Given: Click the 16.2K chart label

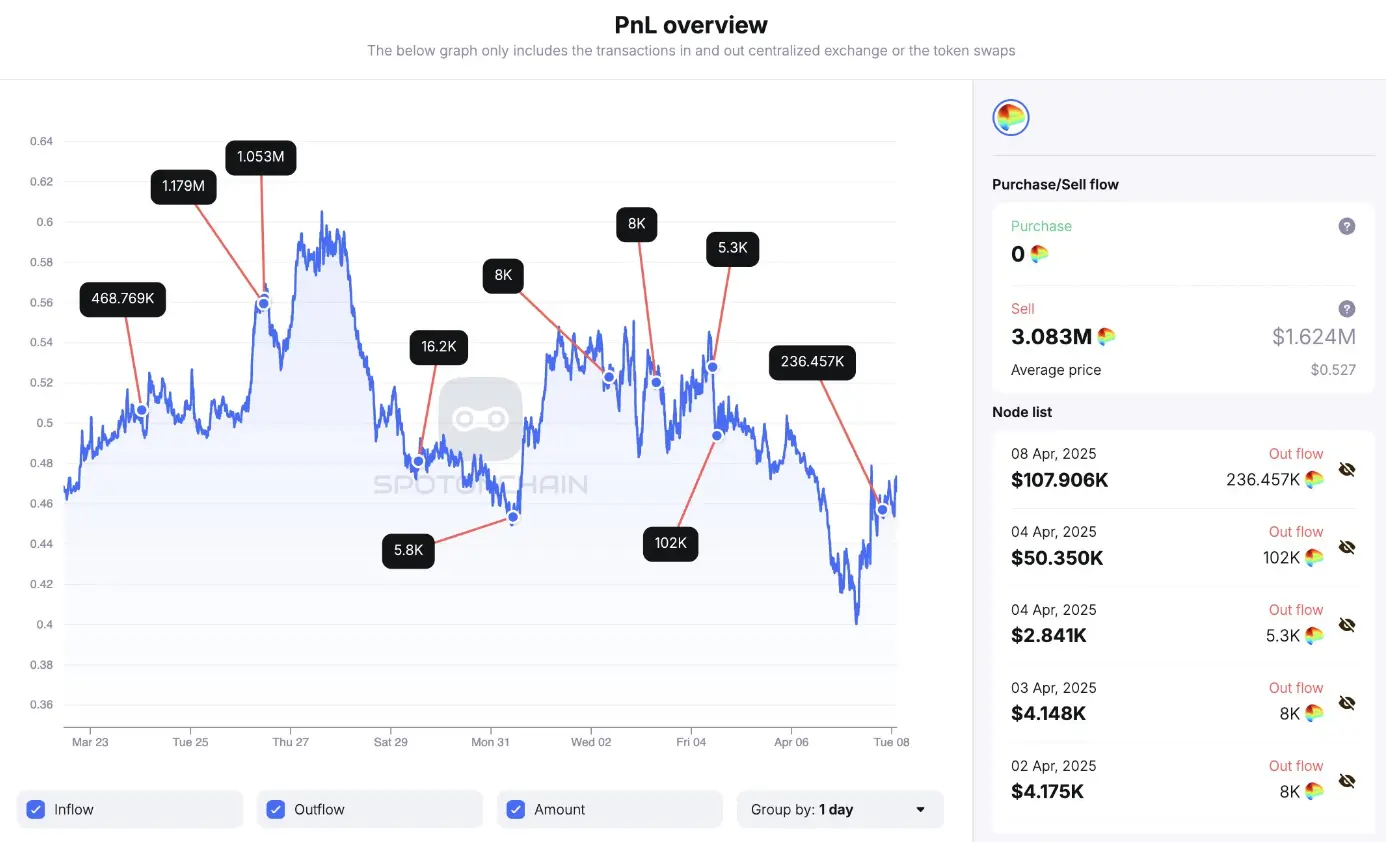Looking at the screenshot, I should click(x=438, y=347).
